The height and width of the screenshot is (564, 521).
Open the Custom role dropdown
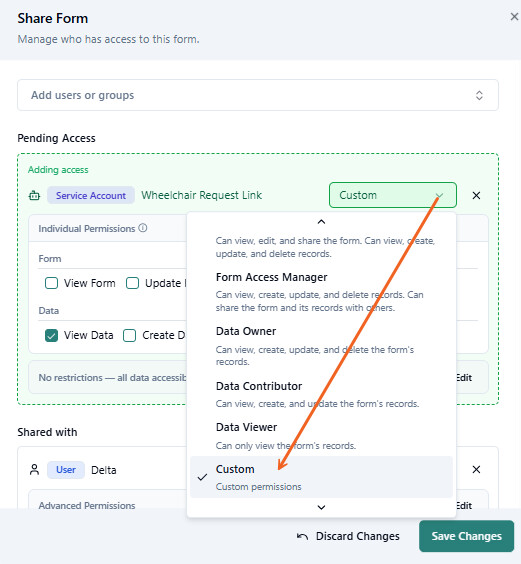point(393,195)
